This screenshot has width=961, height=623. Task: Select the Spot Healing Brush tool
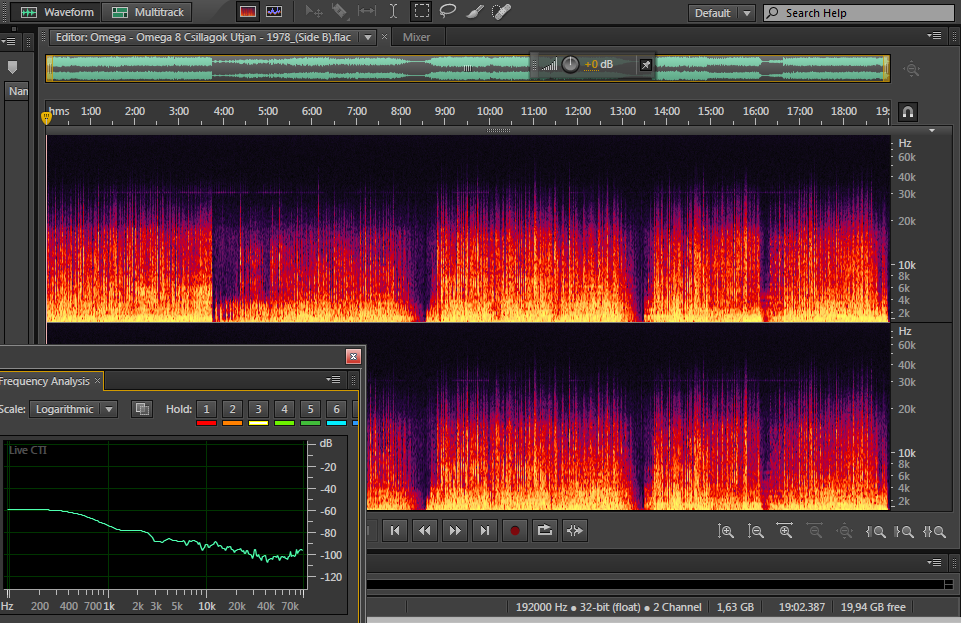501,11
